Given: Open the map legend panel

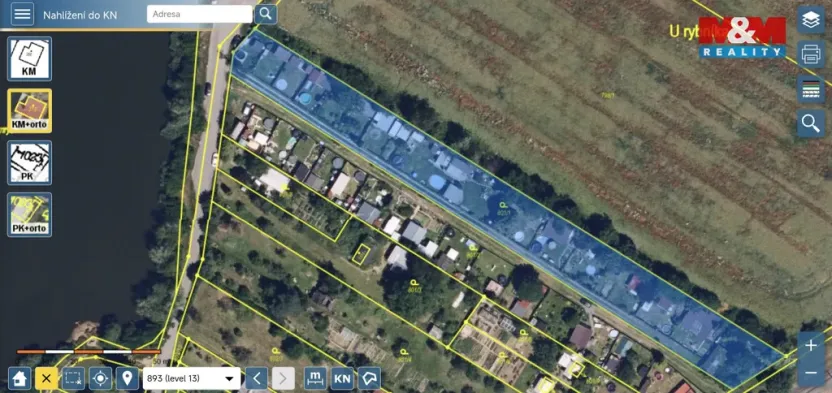Looking at the screenshot, I should tap(811, 89).
